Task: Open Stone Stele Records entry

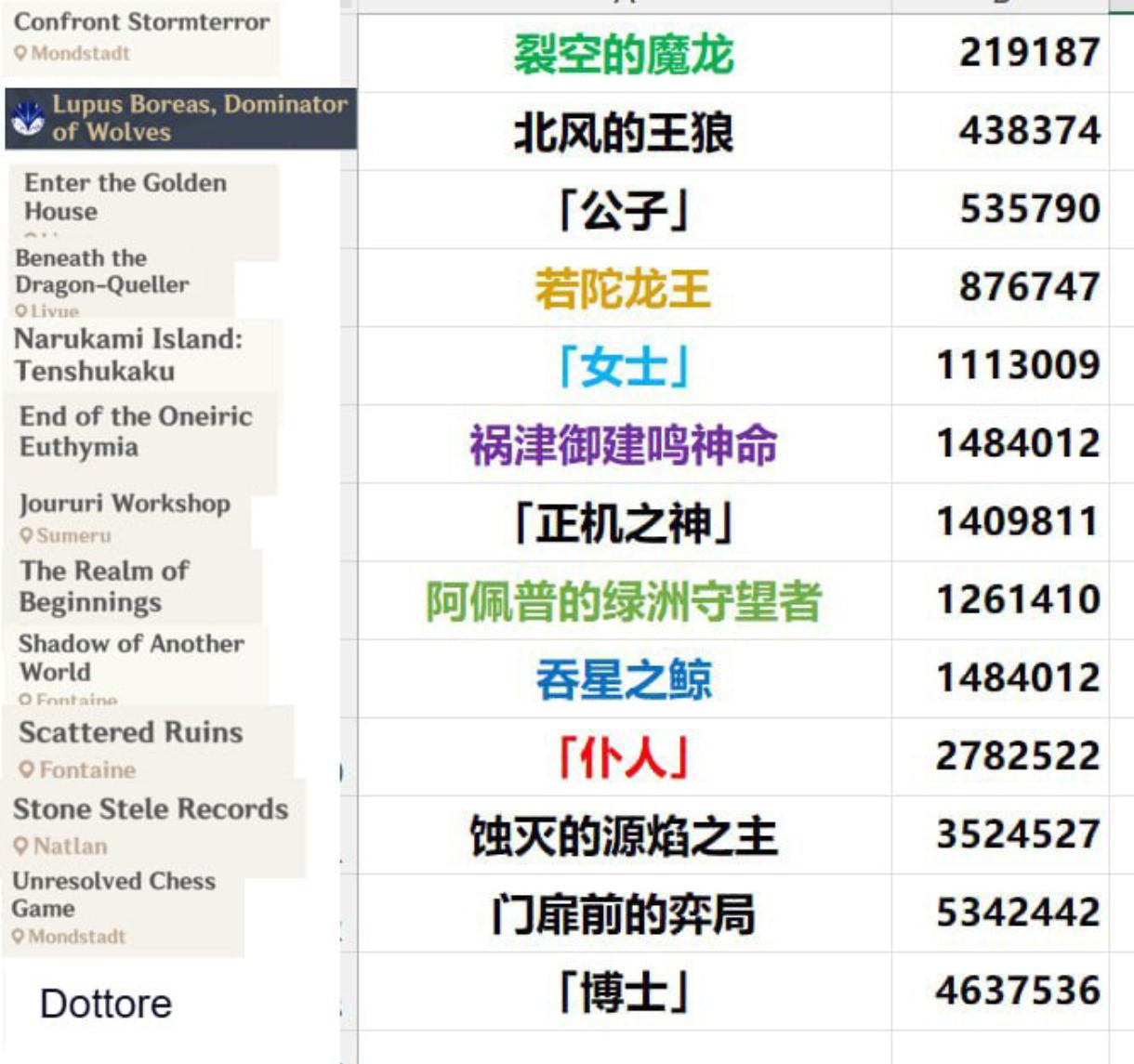Action: (153, 826)
